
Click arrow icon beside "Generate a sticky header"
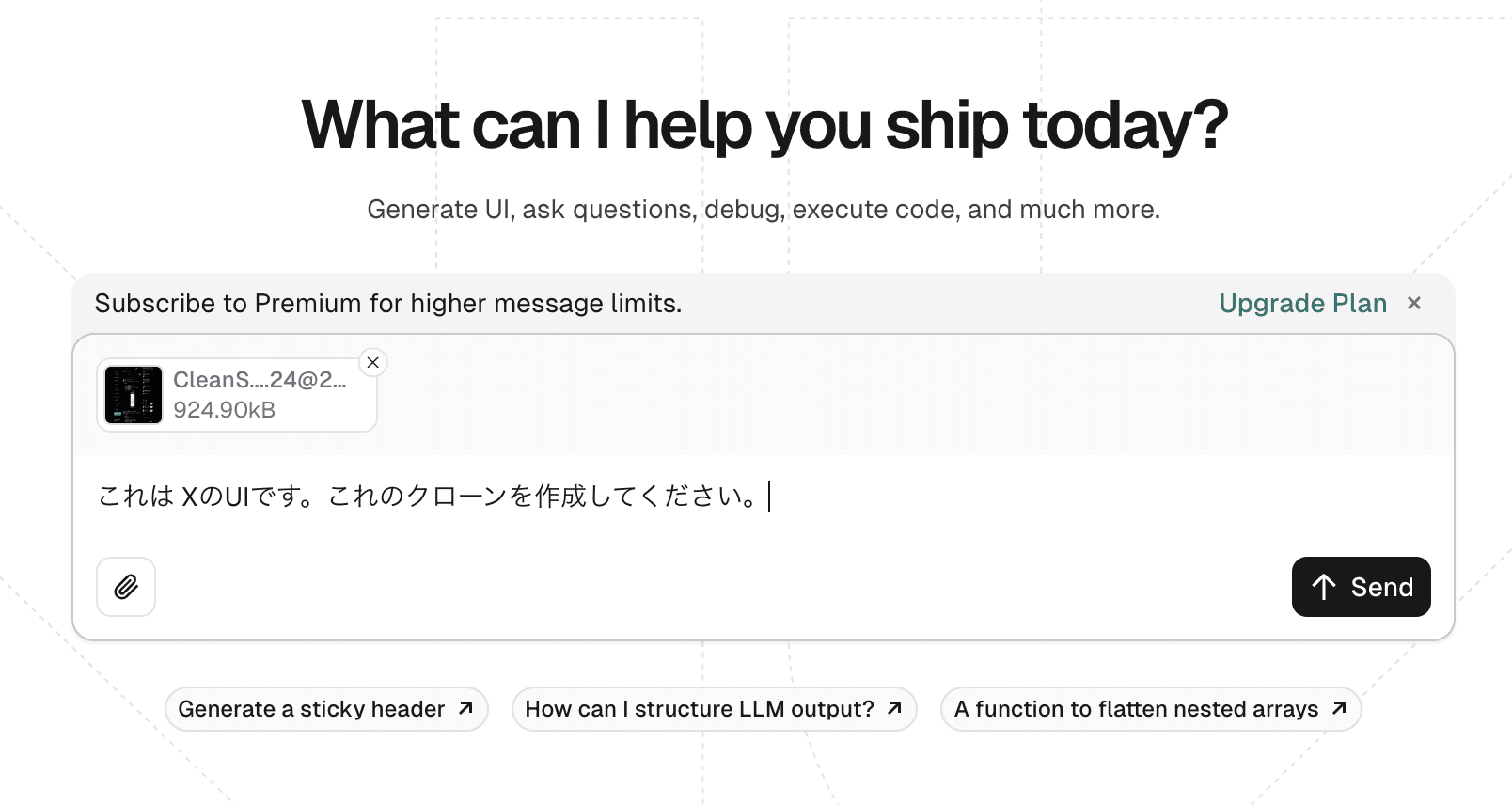[465, 708]
